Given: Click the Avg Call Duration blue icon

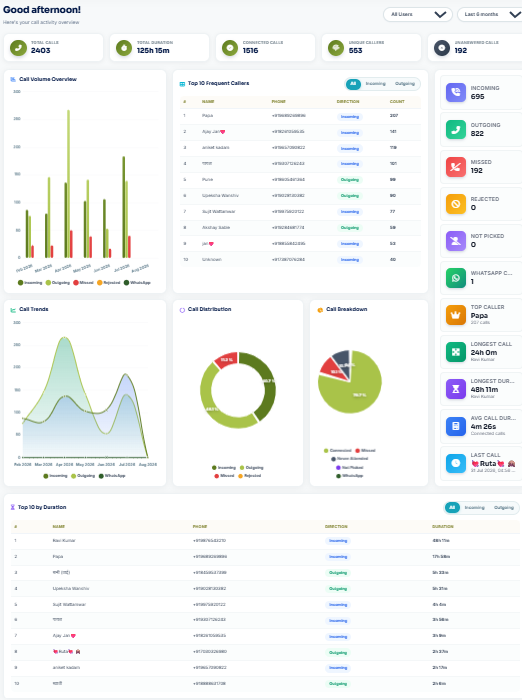Looking at the screenshot, I should tap(455, 426).
